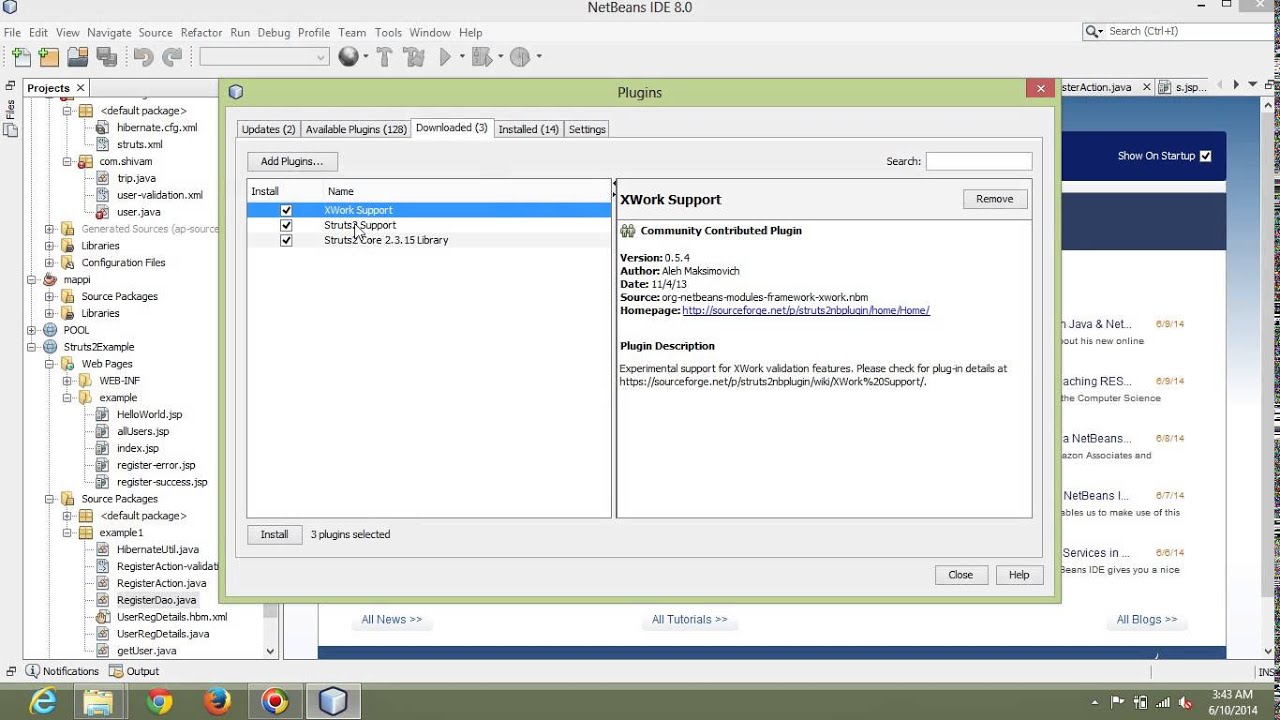This screenshot has width=1280, height=720.
Task: Collapse the com.shivam package node
Action: (x=67, y=161)
